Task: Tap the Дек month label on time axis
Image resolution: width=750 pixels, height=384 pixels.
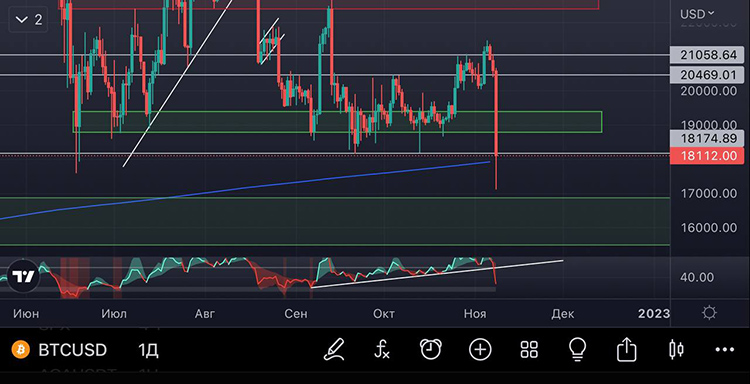Action: point(562,314)
